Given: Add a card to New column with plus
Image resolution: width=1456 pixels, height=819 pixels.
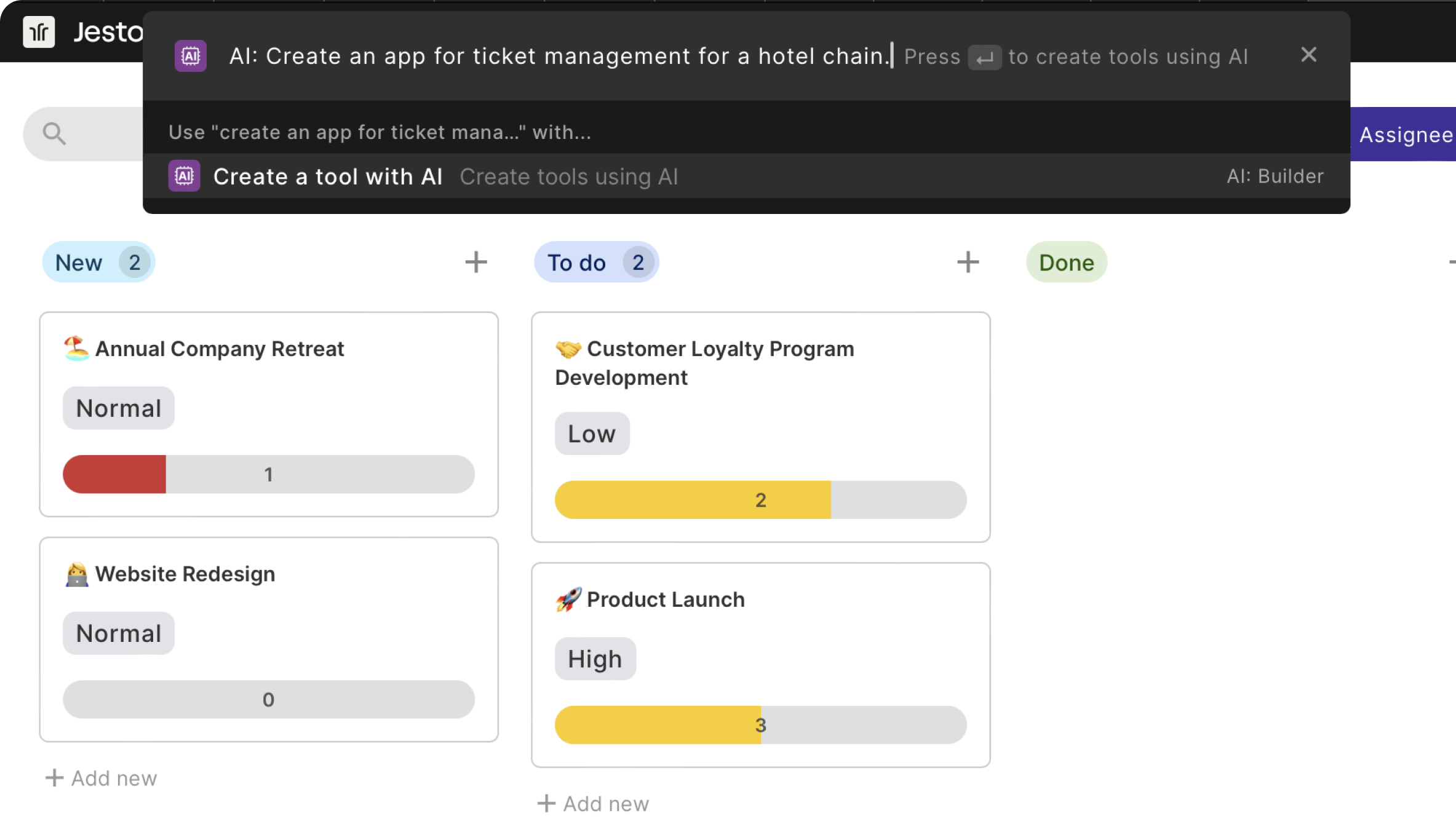Looking at the screenshot, I should (475, 262).
